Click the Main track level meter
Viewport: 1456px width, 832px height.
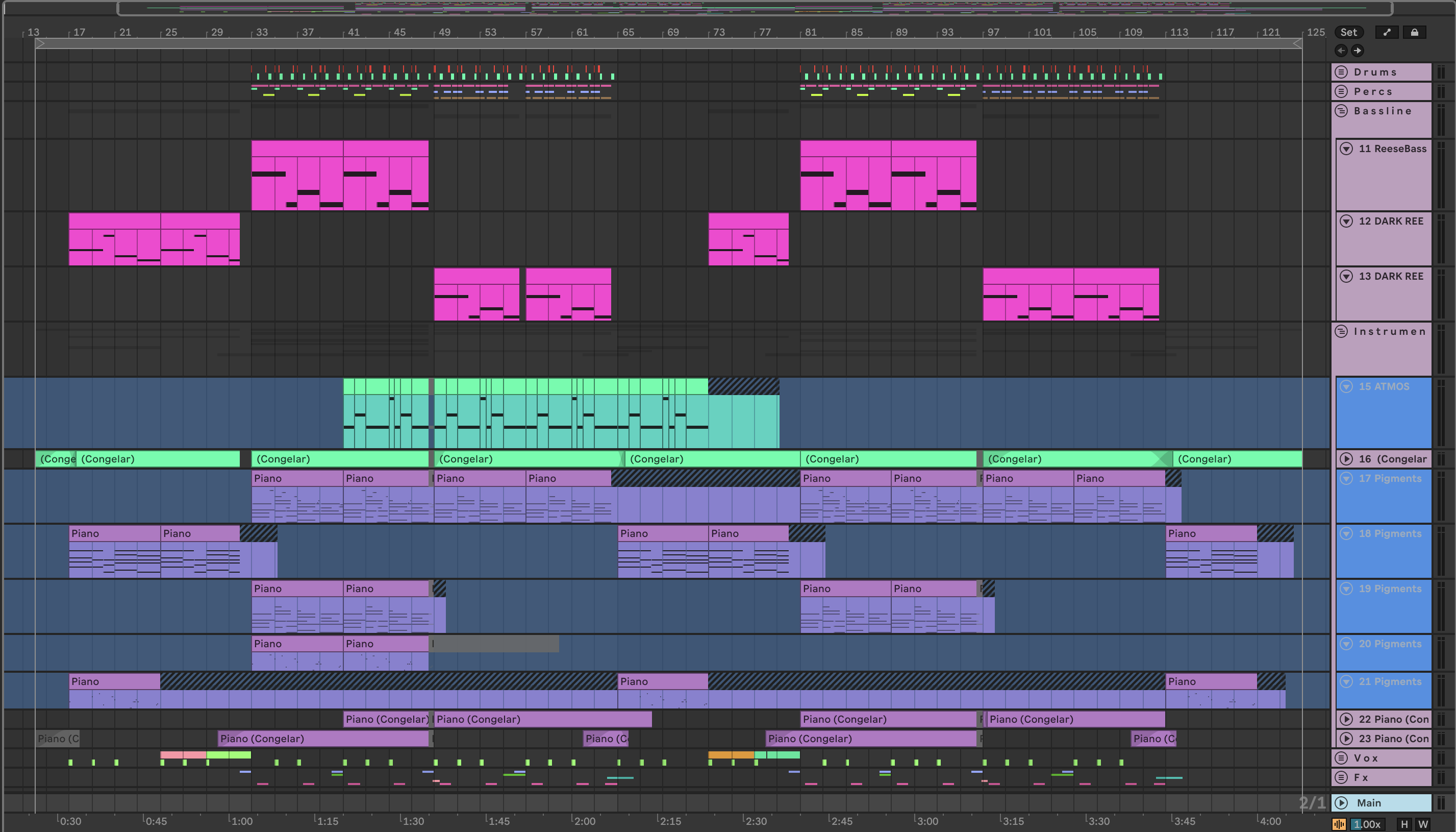tap(1441, 803)
